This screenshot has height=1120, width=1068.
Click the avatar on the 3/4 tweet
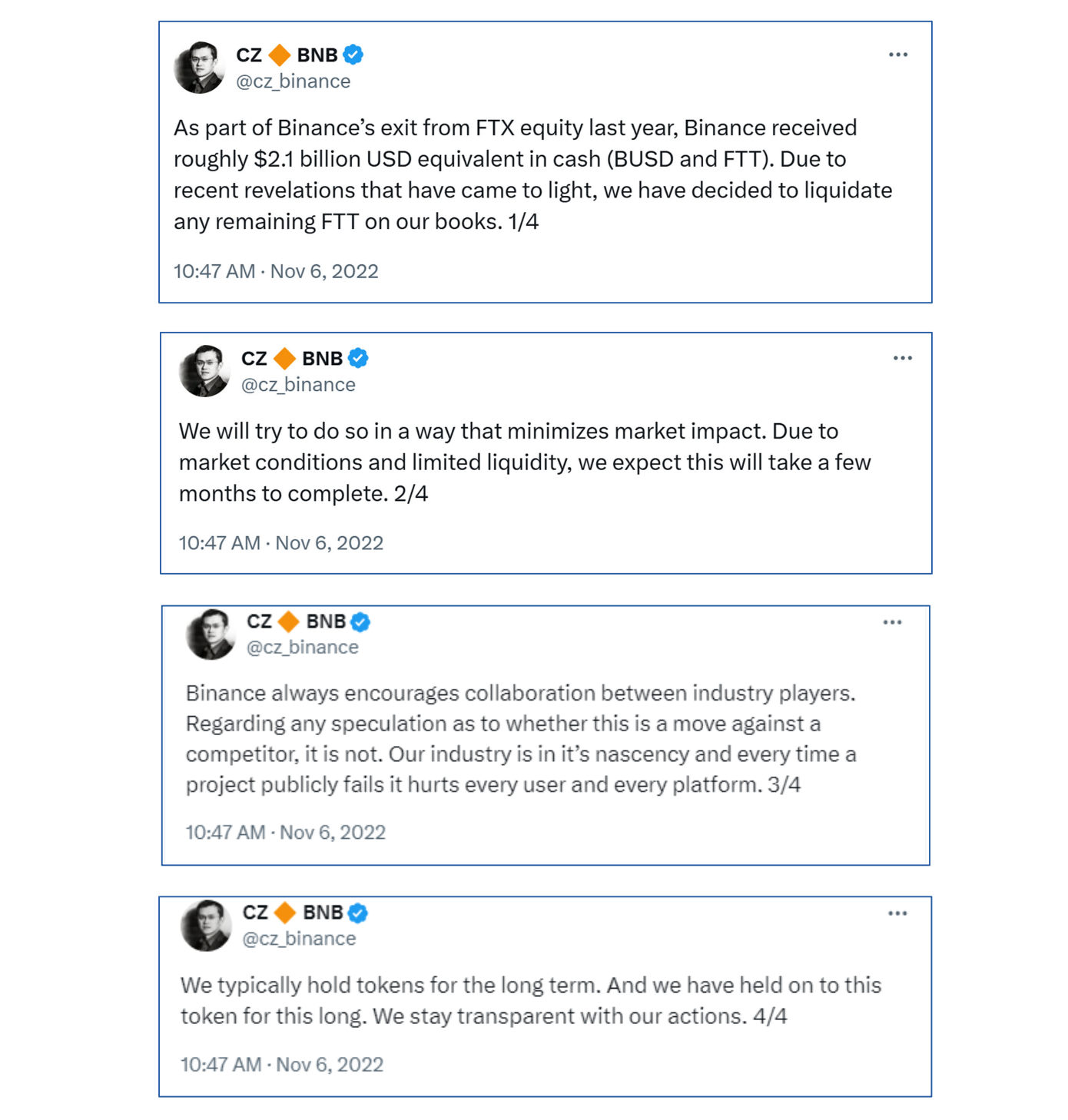pyautogui.click(x=211, y=634)
